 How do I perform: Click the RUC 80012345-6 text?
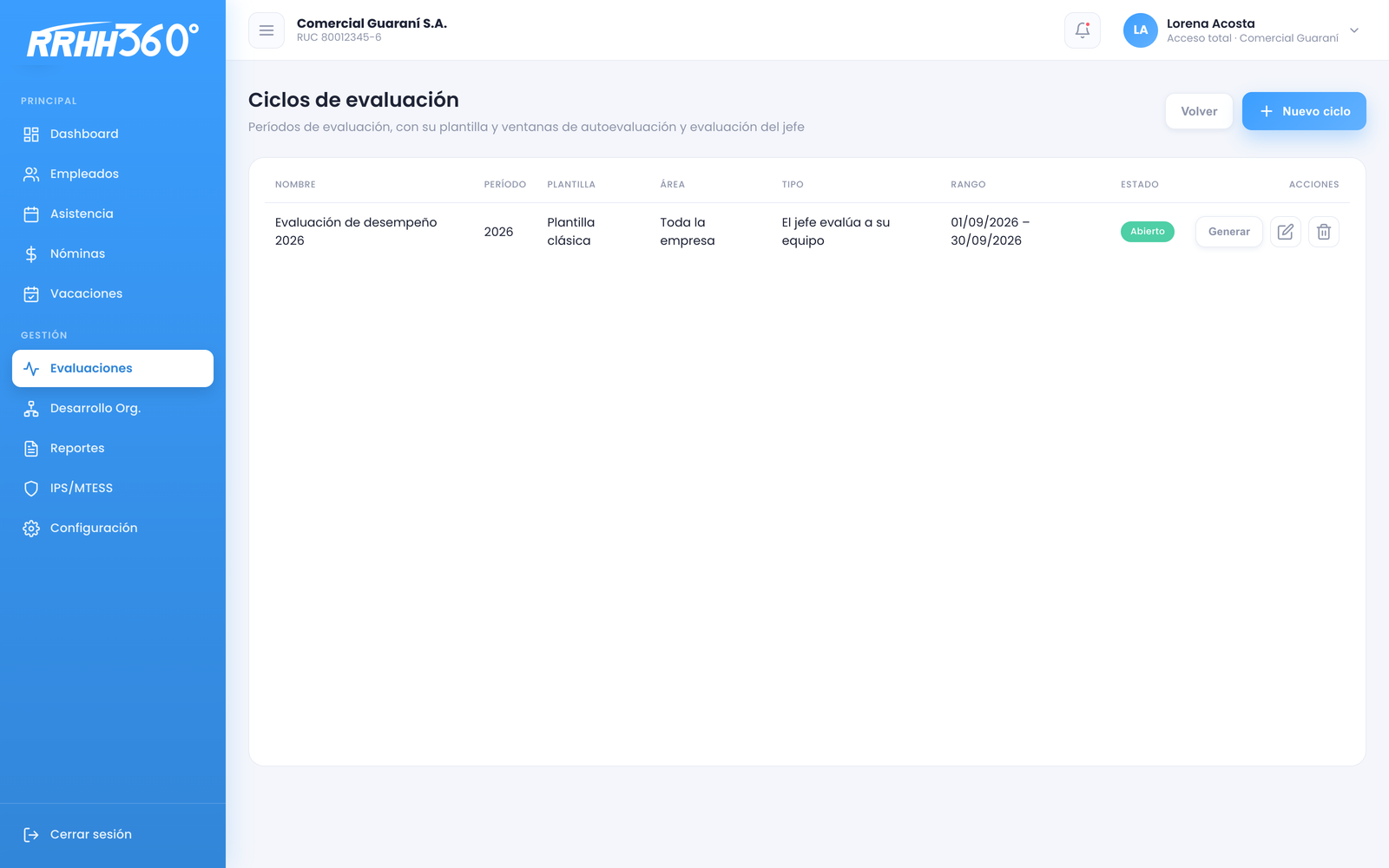[339, 37]
